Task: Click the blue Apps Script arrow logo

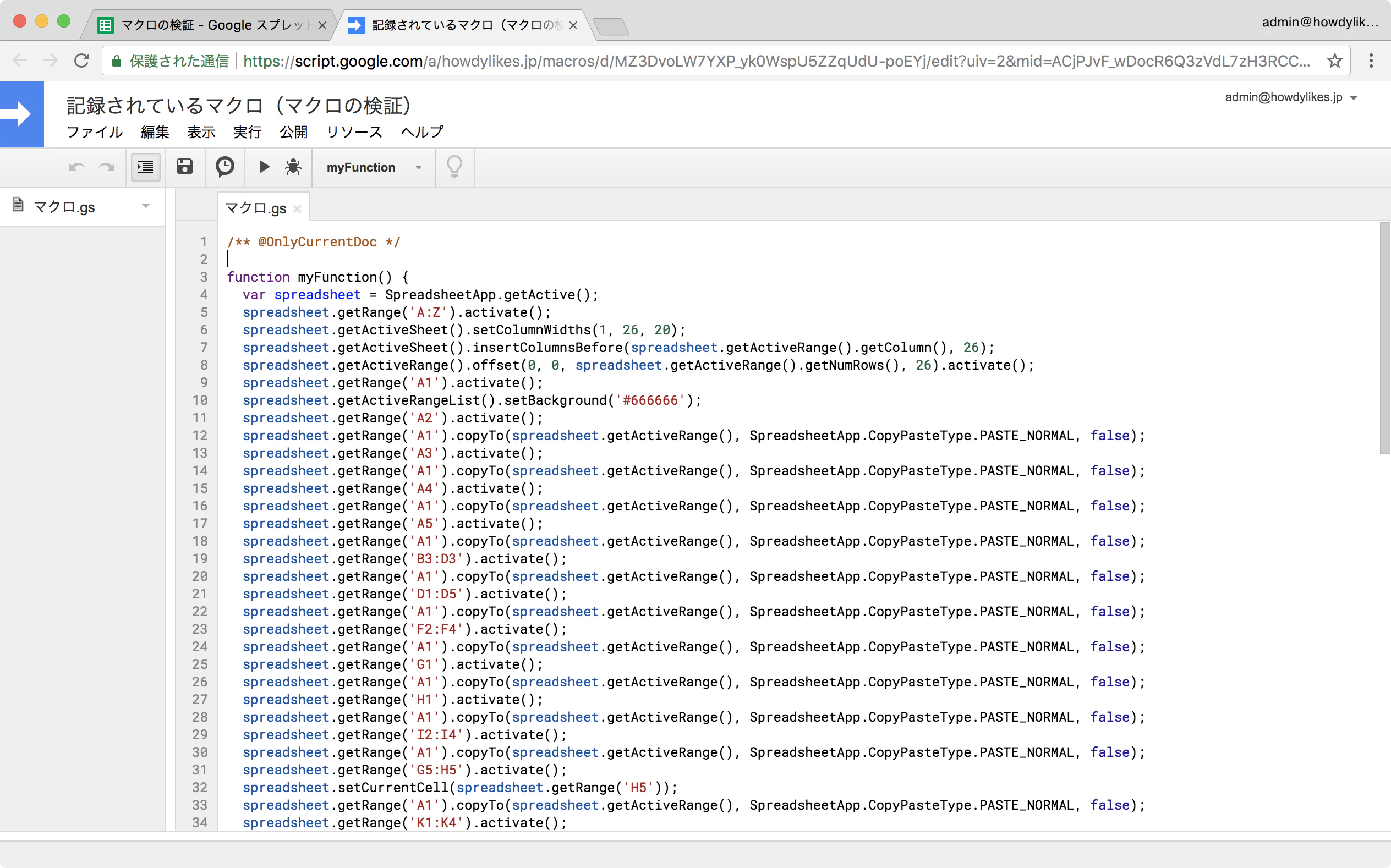Action: tap(22, 114)
